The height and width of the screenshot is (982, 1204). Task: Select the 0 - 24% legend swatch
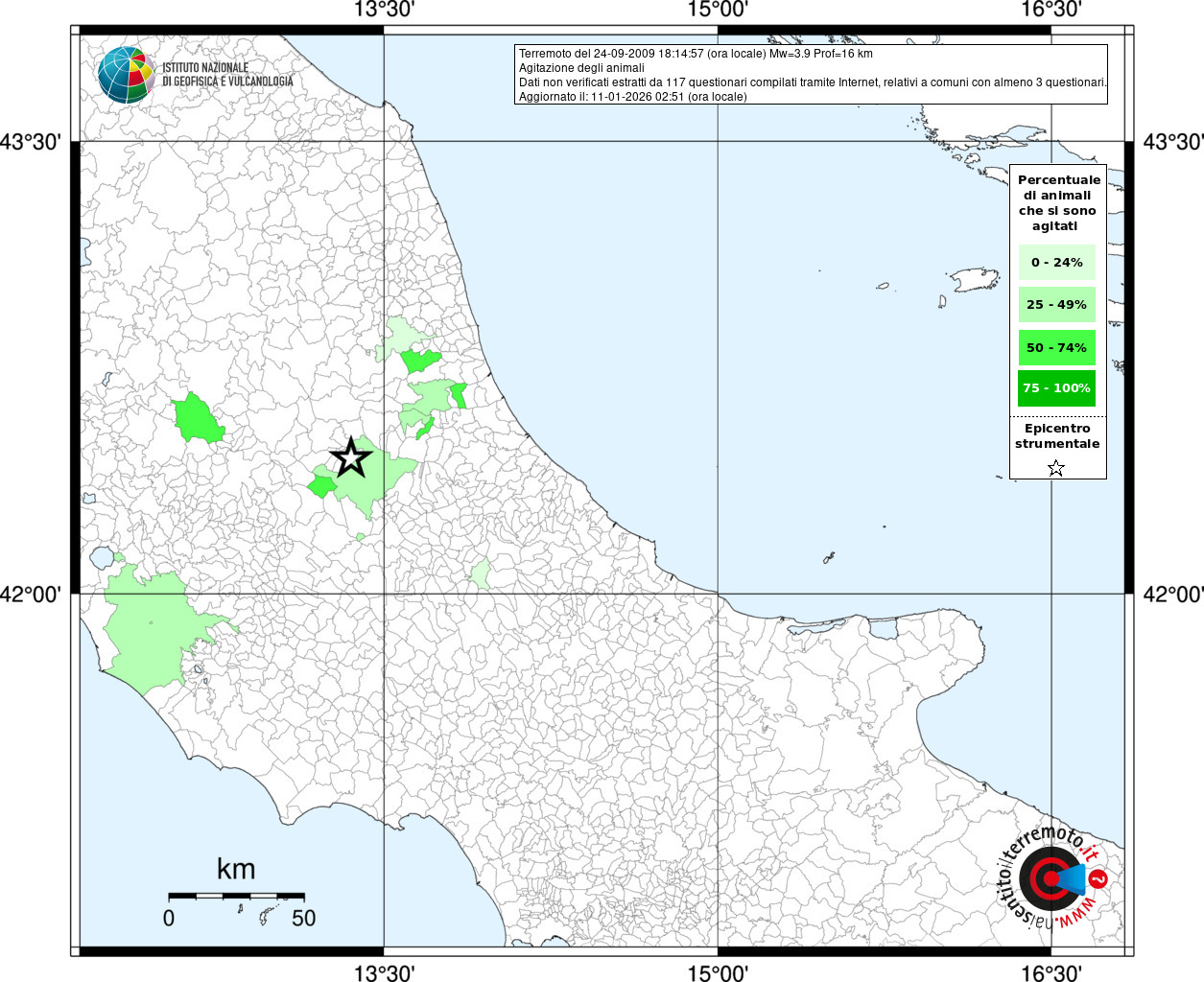point(1056,262)
